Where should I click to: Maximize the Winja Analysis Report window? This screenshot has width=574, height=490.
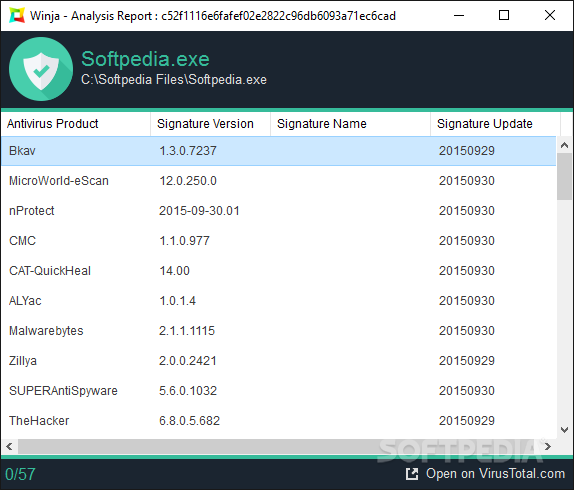click(x=504, y=15)
